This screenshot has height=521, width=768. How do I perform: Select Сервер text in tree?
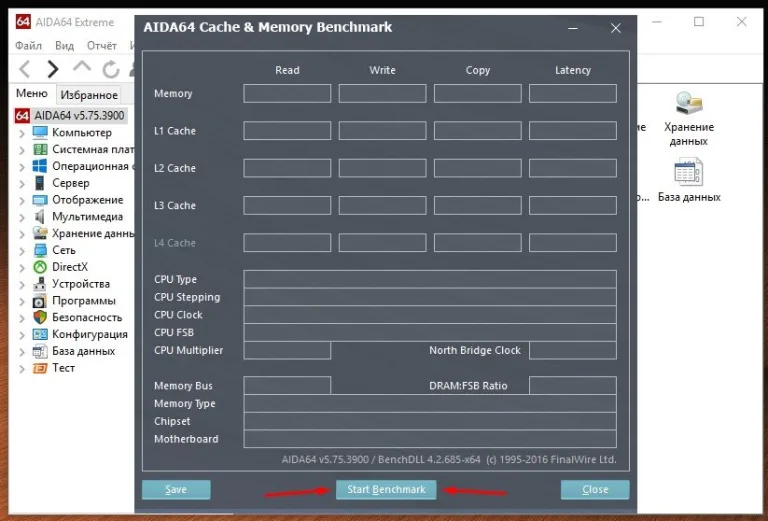(x=71, y=183)
